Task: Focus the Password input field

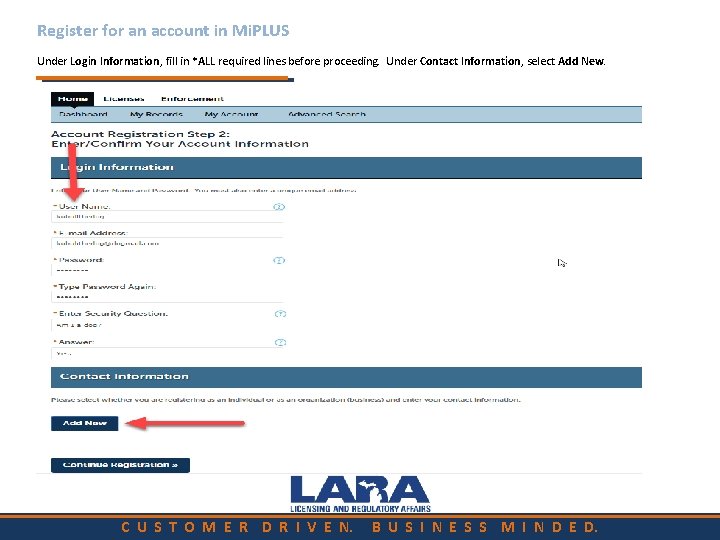Action: [x=168, y=270]
